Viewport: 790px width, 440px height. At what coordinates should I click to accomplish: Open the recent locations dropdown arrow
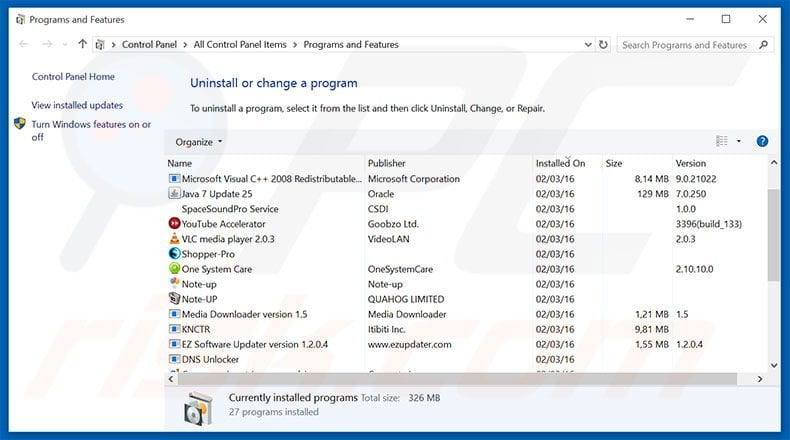coord(64,44)
